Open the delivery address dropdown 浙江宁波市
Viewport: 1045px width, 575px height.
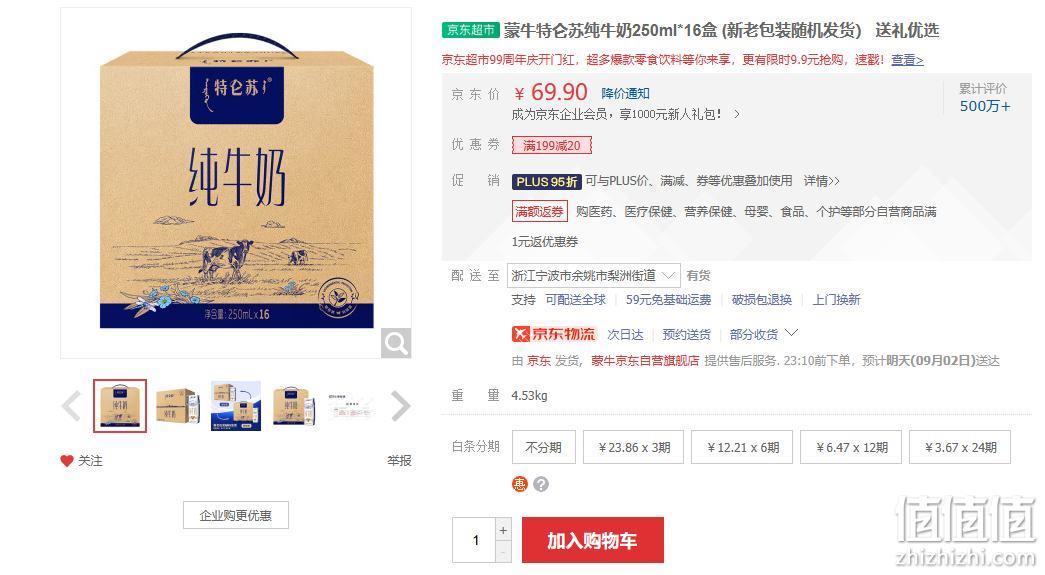click(593, 275)
